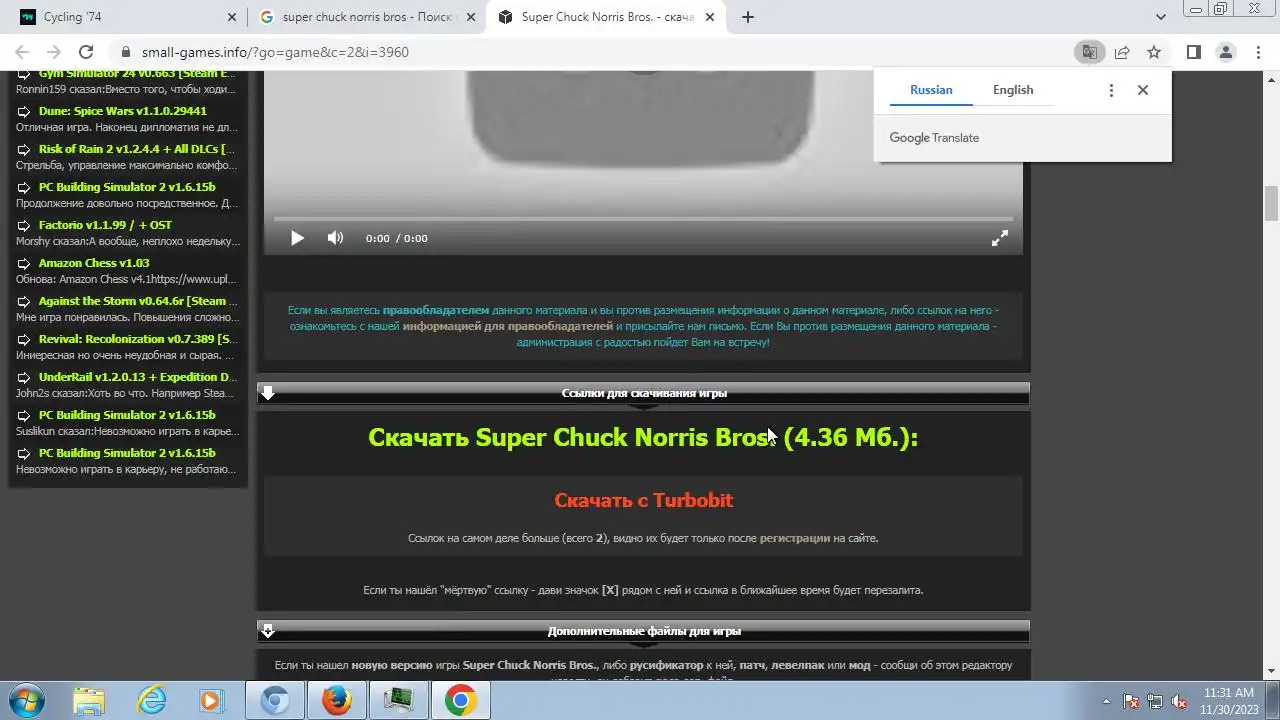Open Translate options three-dot menu
This screenshot has height=720, width=1280.
[x=1111, y=90]
